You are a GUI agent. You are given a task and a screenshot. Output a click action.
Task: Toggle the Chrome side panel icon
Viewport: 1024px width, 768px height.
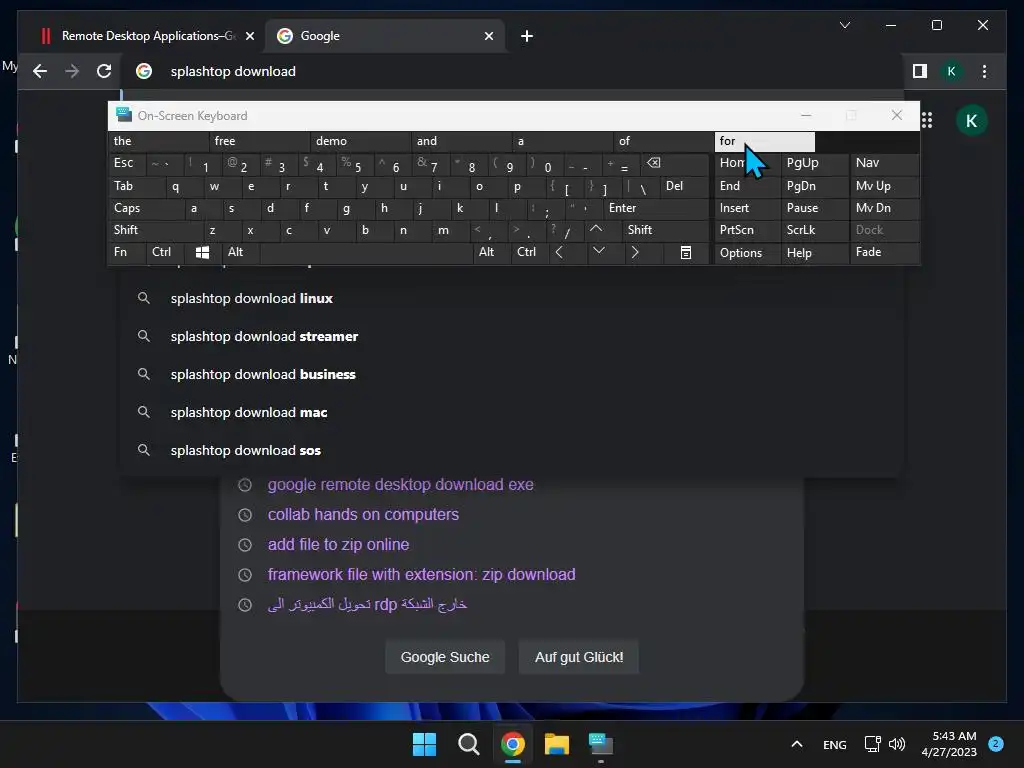coord(920,71)
